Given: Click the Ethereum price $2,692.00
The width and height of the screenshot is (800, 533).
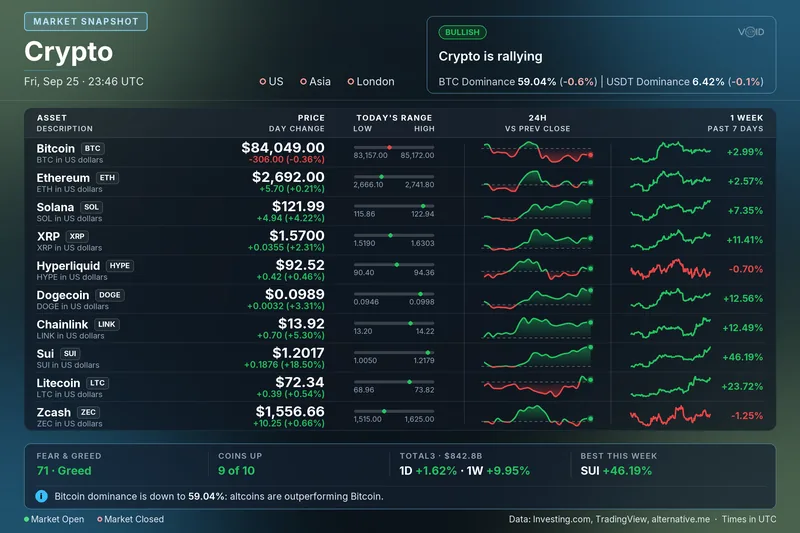Looking at the screenshot, I should point(288,177).
